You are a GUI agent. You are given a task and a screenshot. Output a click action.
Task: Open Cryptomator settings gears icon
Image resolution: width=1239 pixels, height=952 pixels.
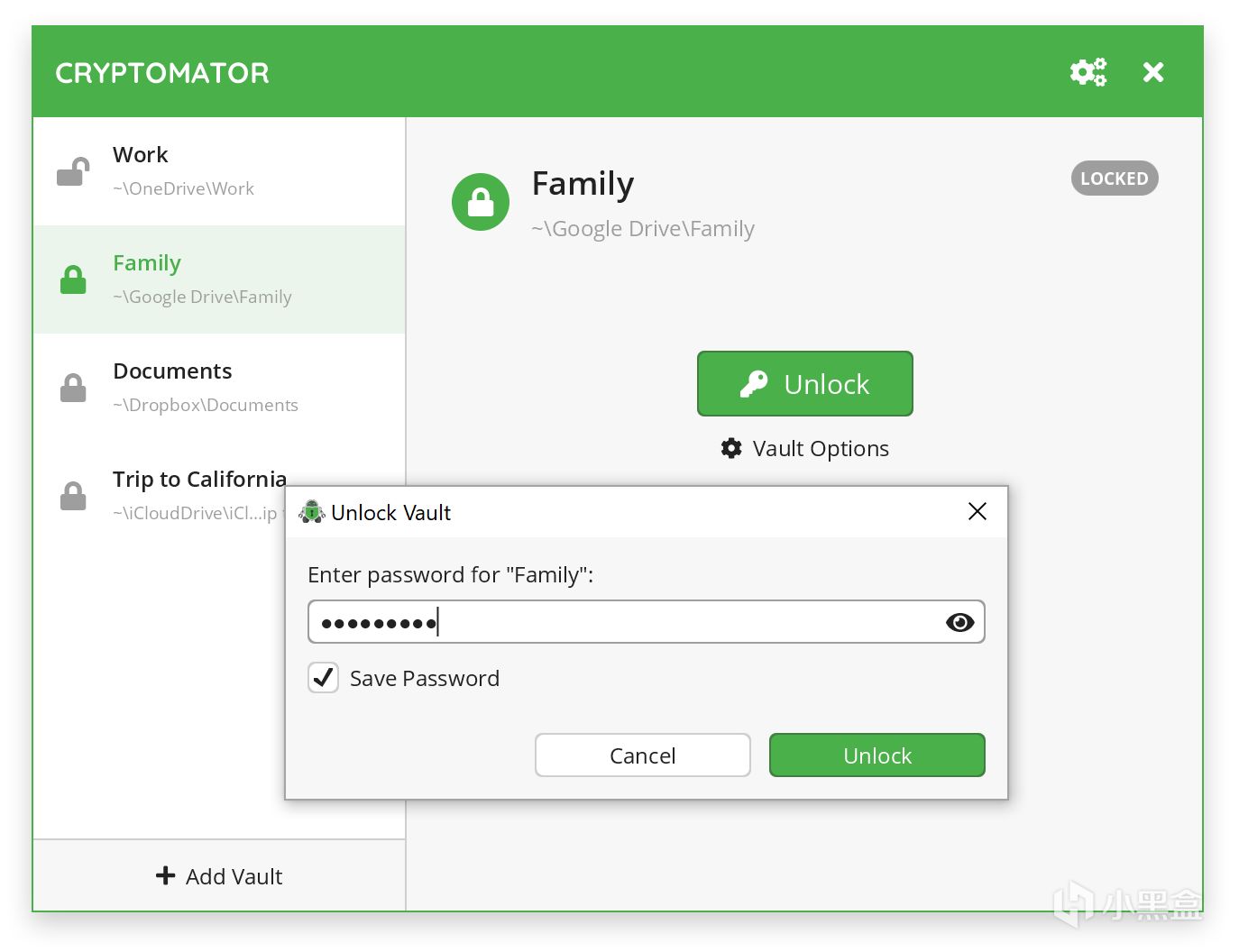pos(1088,72)
